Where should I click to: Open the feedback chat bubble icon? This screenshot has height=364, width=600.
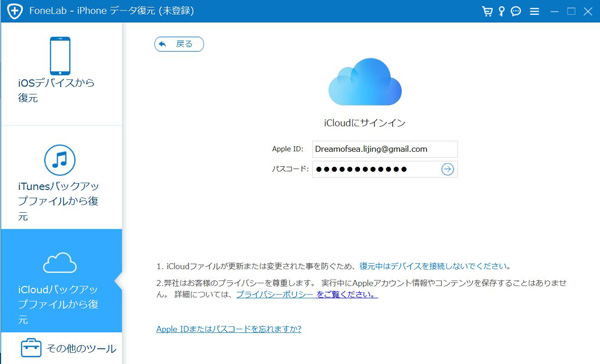pos(516,11)
